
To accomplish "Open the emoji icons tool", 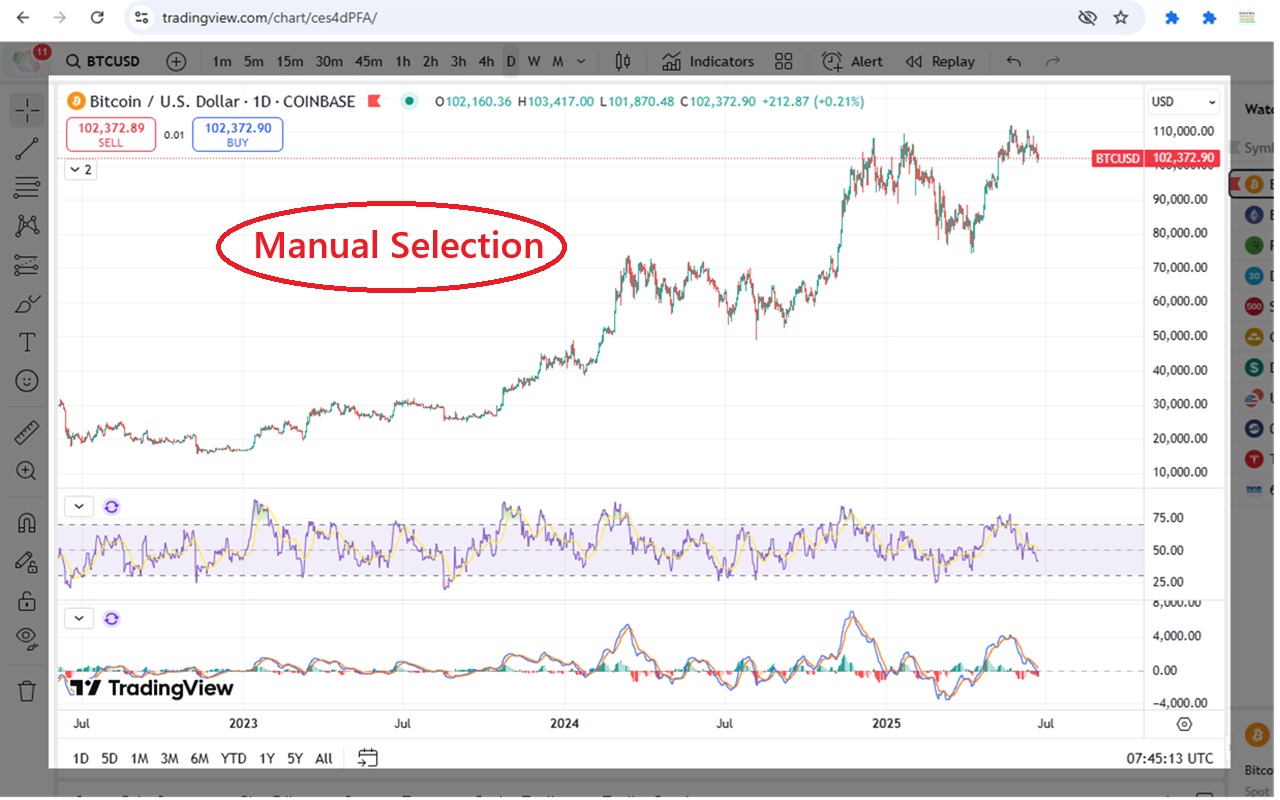I will [26, 381].
